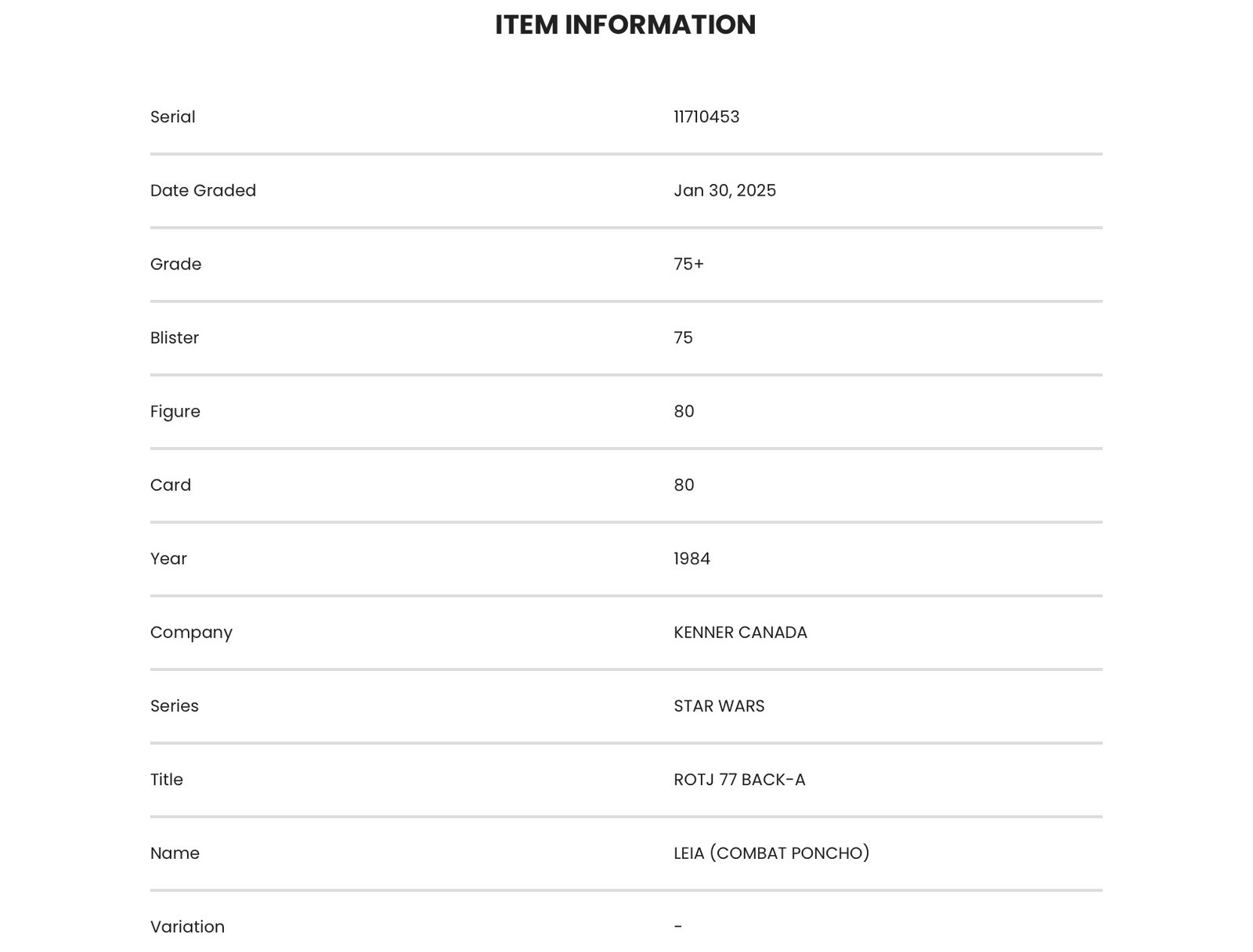Click the Company label
The height and width of the screenshot is (952, 1253).
pos(191,633)
